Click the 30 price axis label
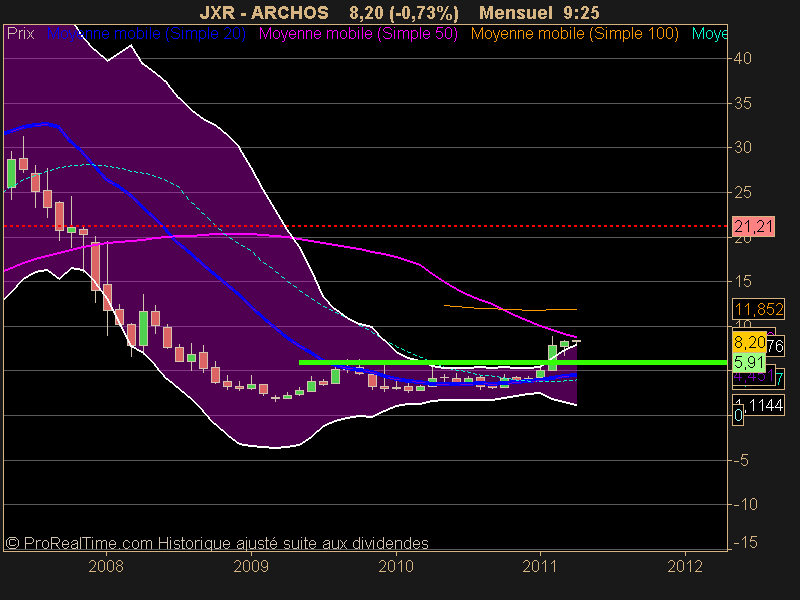800x600 pixels. 742,147
